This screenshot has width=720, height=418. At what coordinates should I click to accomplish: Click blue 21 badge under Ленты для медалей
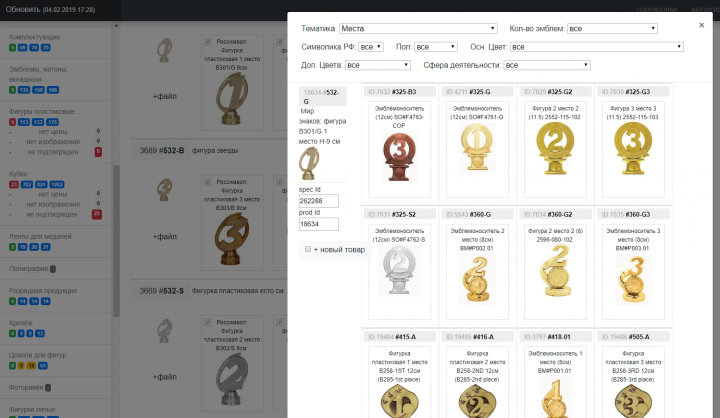point(45,247)
